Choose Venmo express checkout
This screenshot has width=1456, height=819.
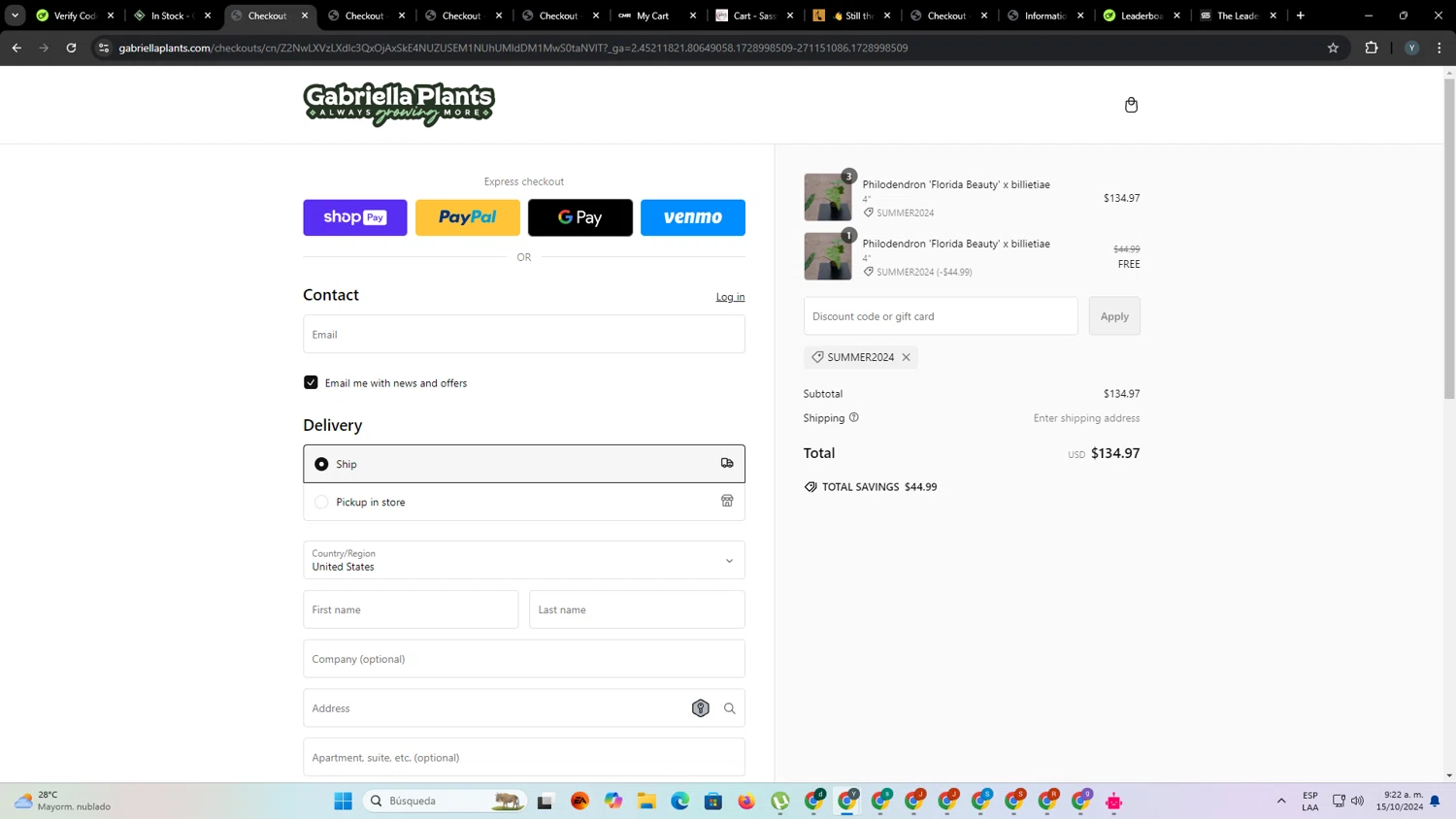[693, 217]
